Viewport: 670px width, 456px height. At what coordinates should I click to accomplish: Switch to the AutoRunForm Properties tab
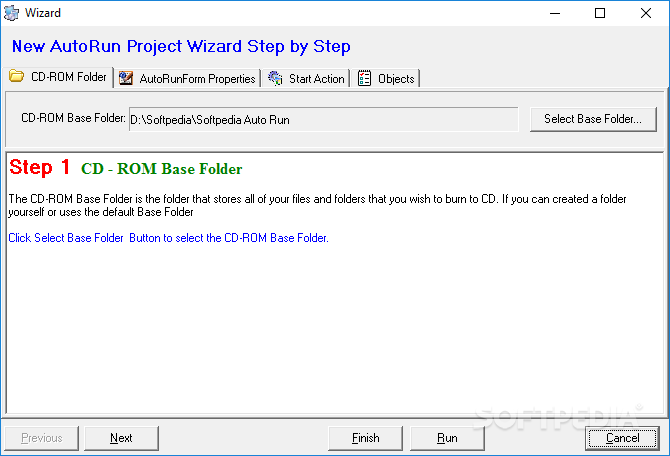tap(188, 78)
